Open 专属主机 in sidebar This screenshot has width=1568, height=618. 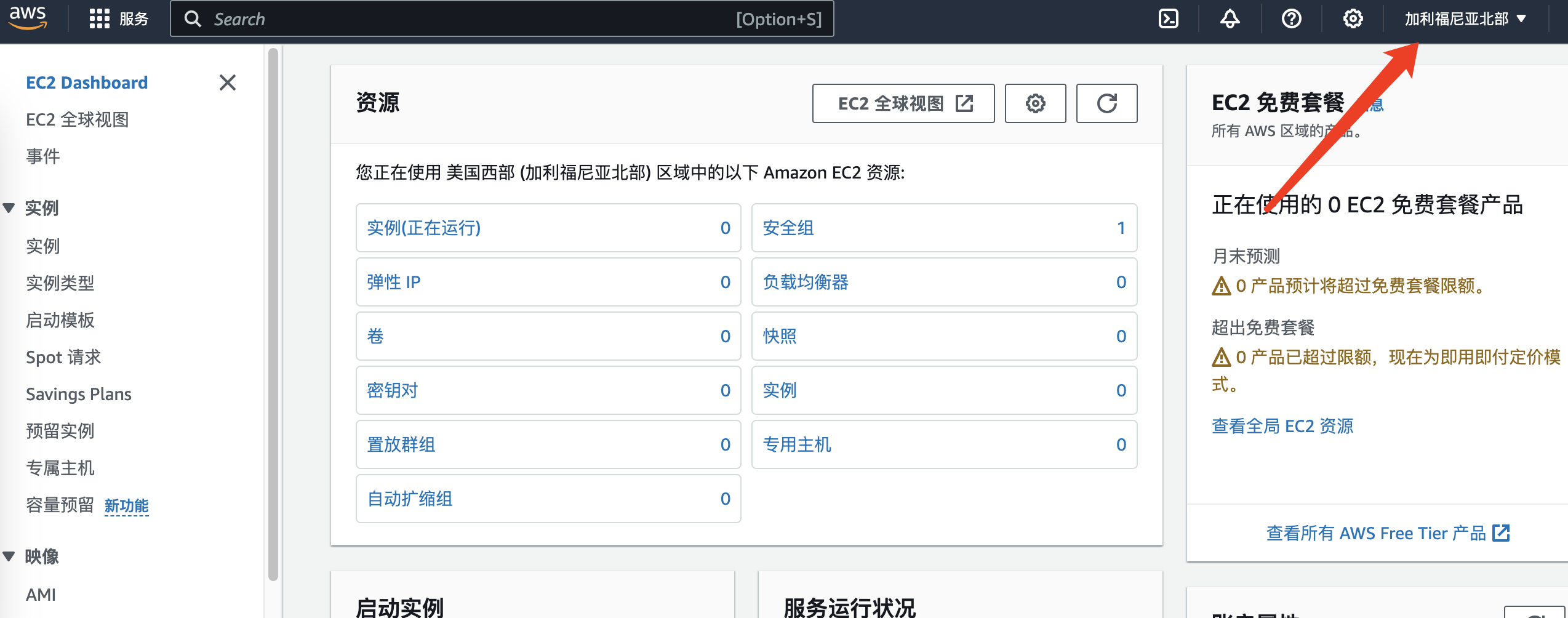(60, 468)
